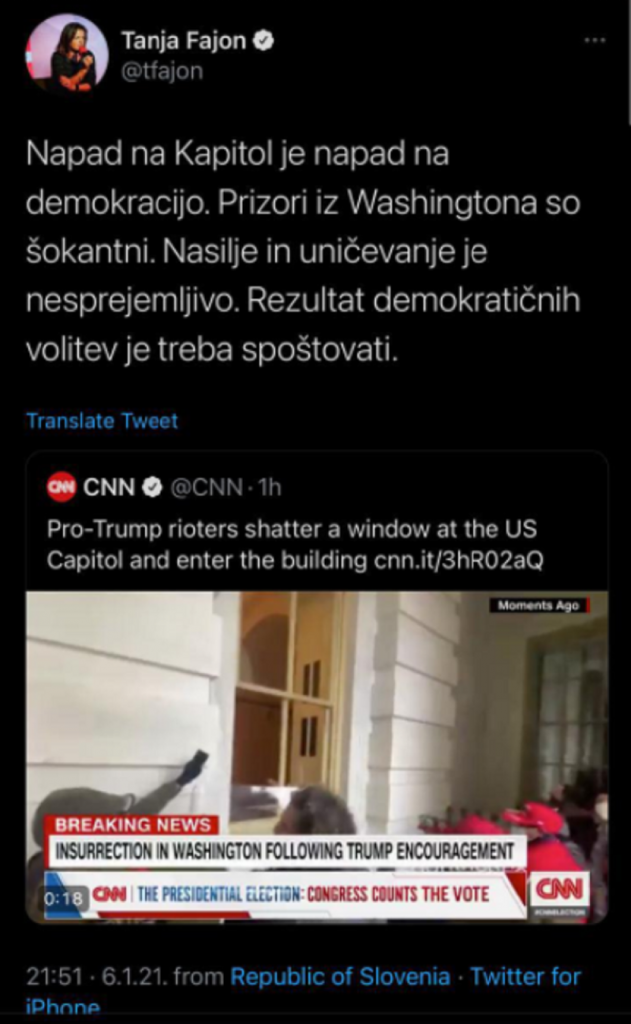The height and width of the screenshot is (1024, 631).
Task: Click the Slovenian tweet text body
Action: click(x=303, y=252)
